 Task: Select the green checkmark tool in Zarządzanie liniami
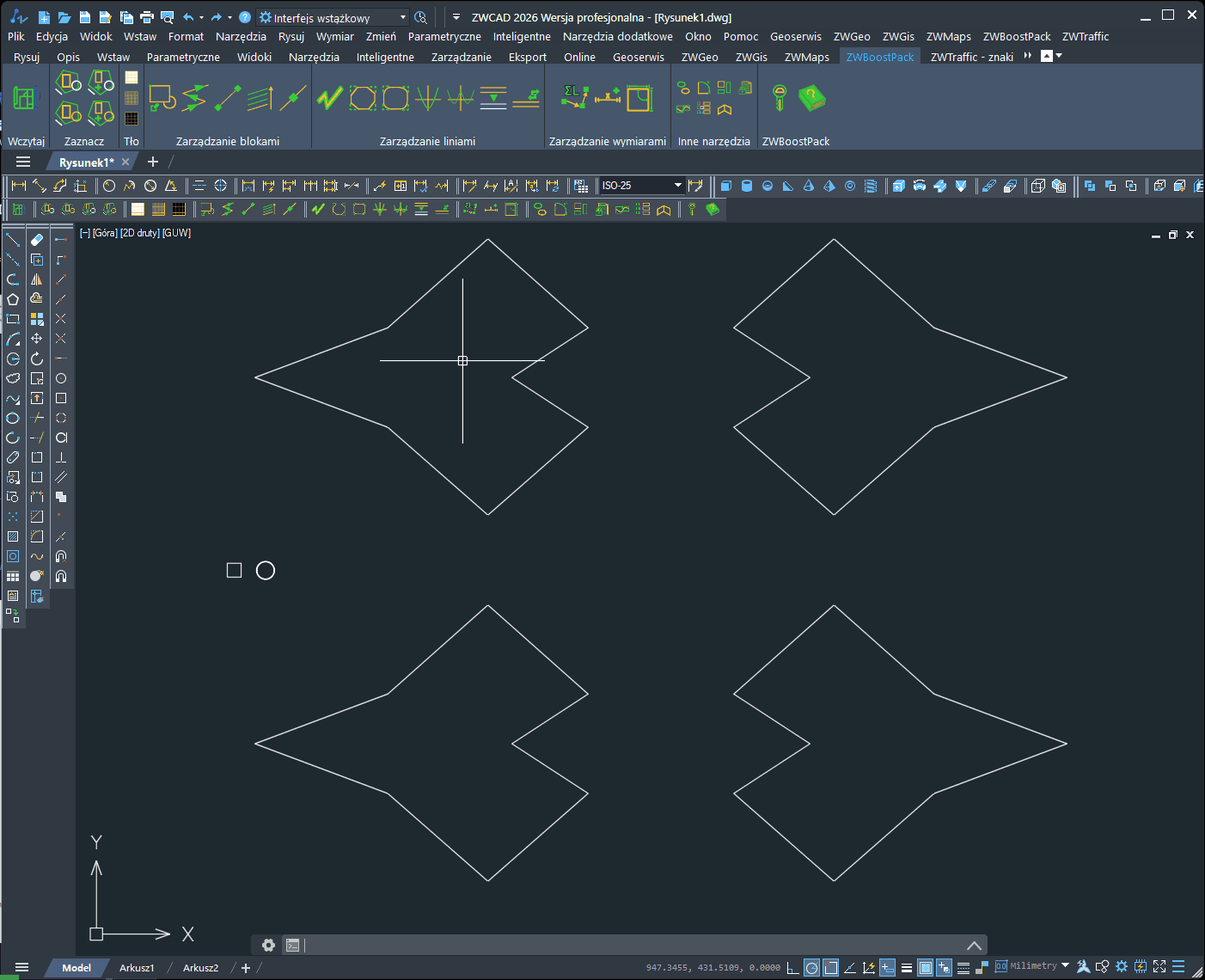329,97
